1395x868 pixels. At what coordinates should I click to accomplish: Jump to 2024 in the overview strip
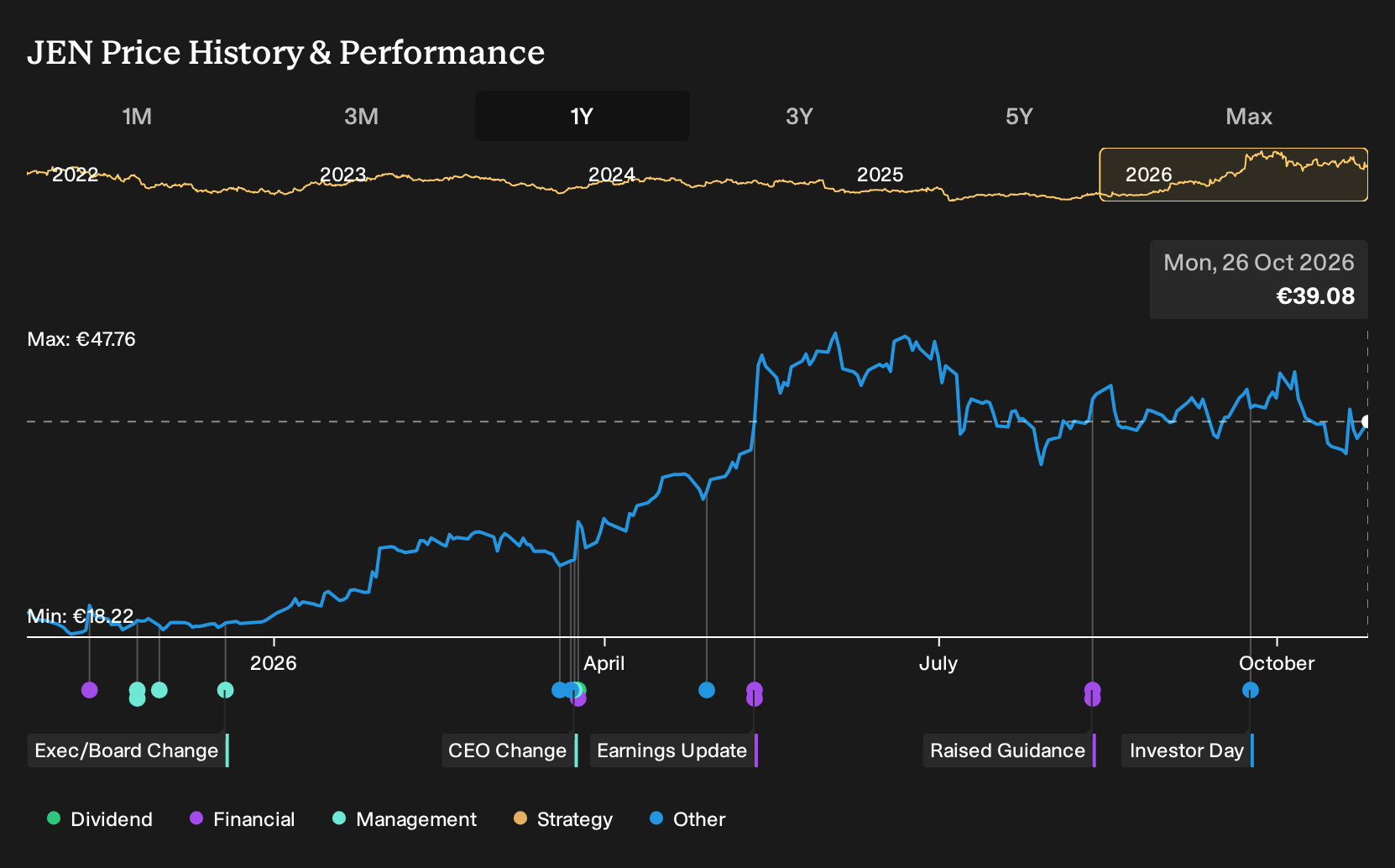pos(612,175)
